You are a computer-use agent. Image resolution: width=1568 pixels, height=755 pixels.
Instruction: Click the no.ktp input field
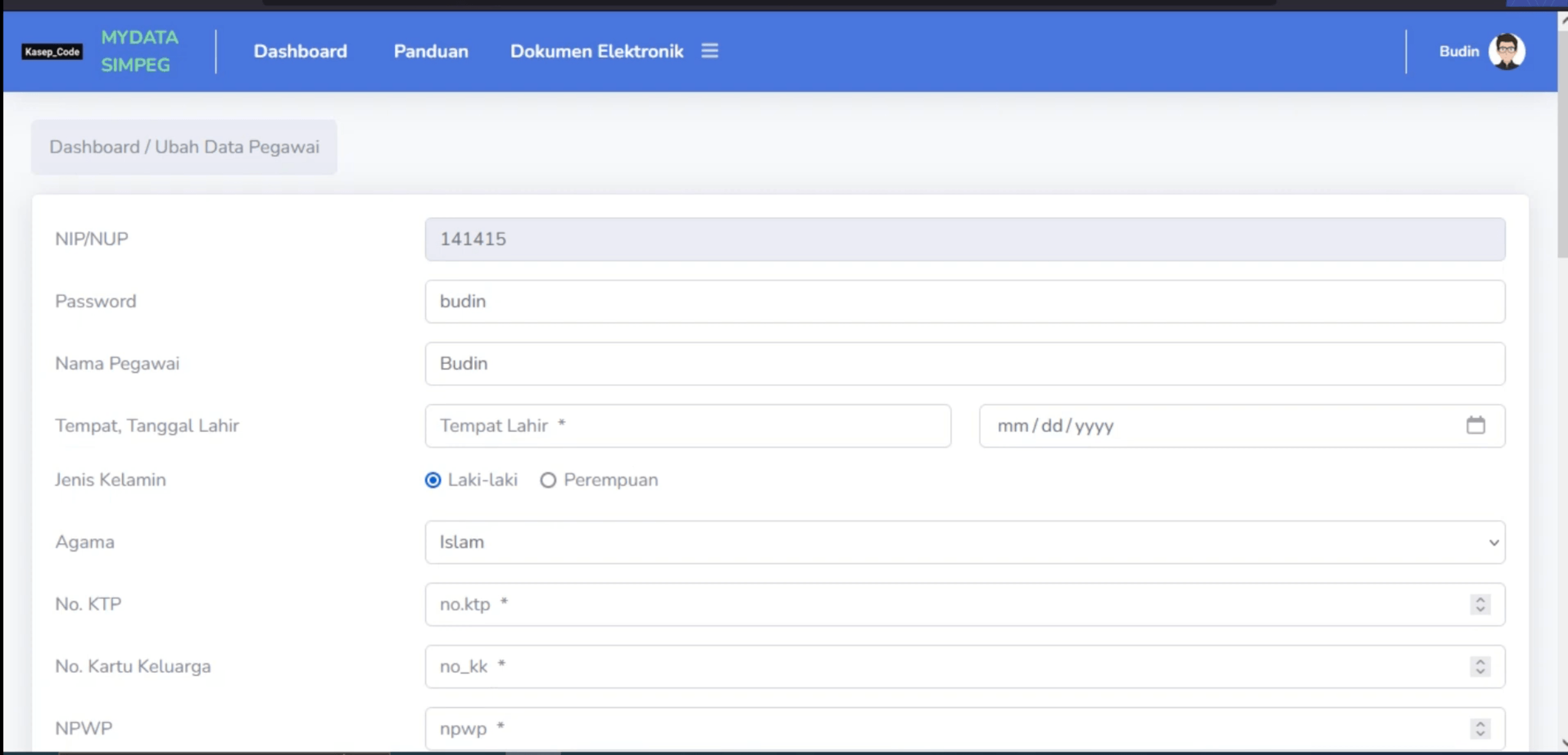965,605
